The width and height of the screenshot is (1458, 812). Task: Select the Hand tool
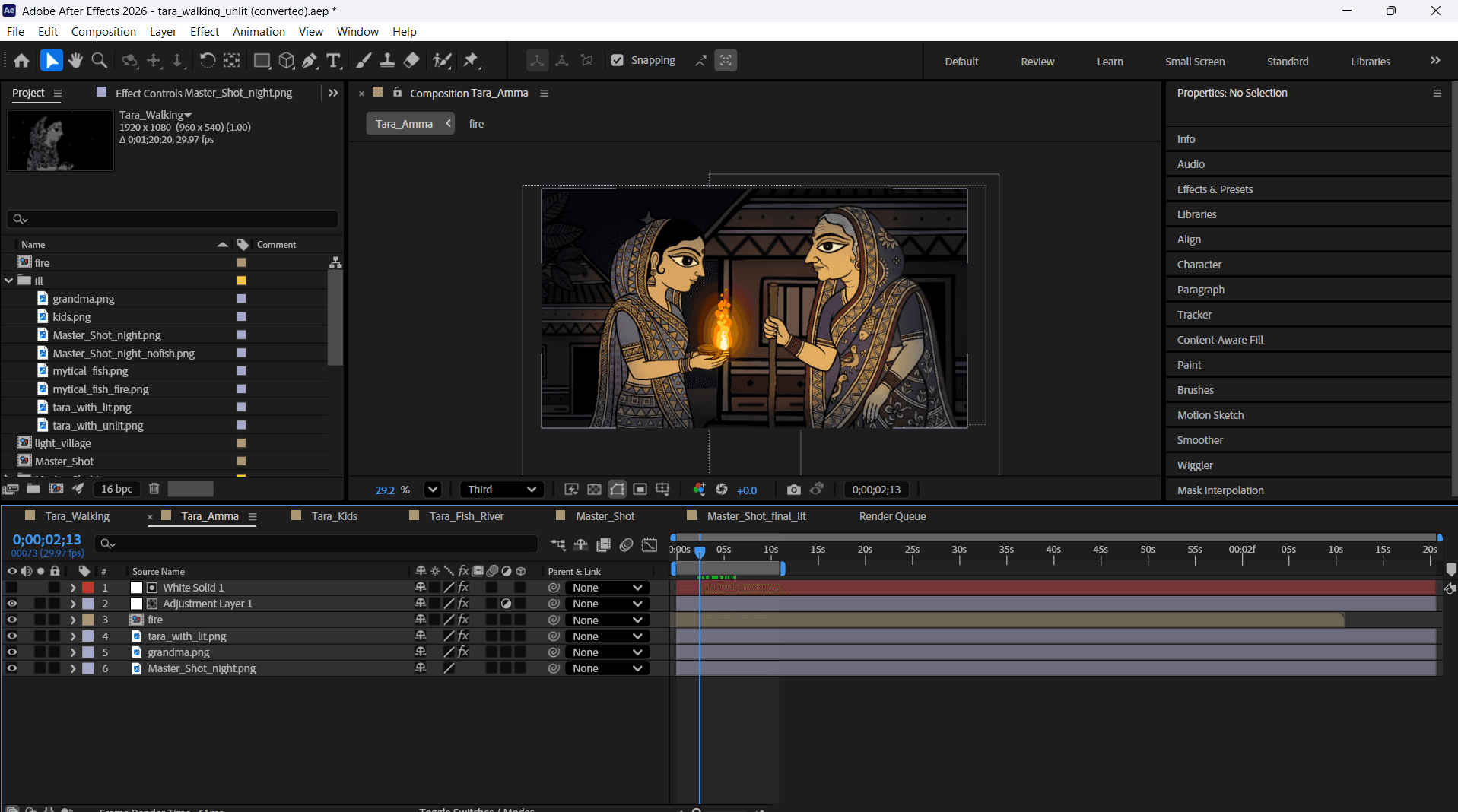tap(75, 61)
